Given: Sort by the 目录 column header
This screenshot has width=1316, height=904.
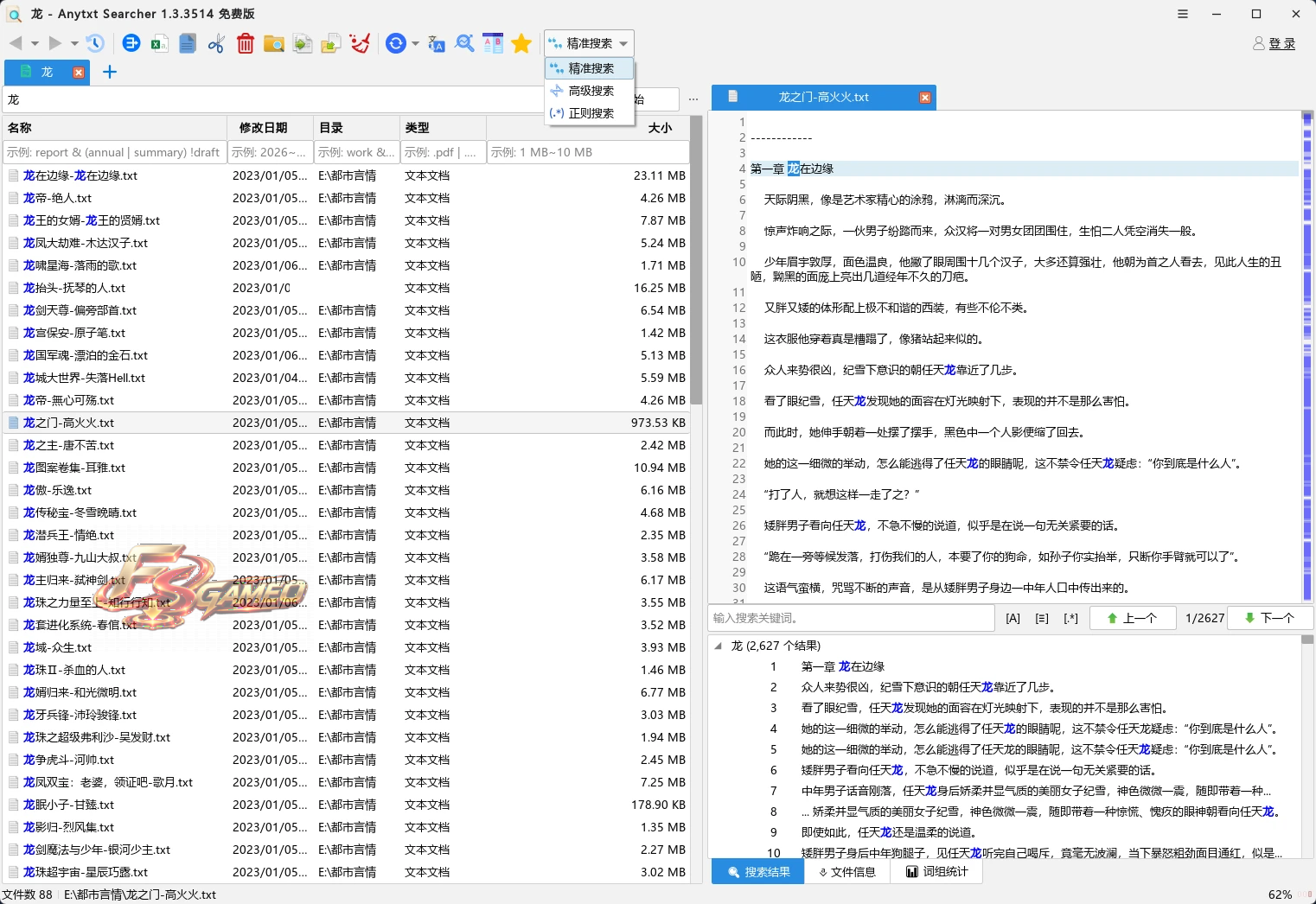Looking at the screenshot, I should (357, 128).
